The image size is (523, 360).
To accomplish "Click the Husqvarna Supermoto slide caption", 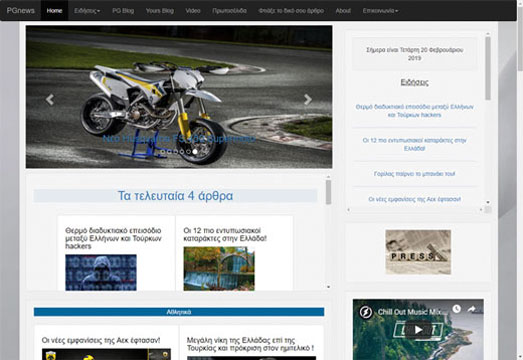I will [x=179, y=139].
